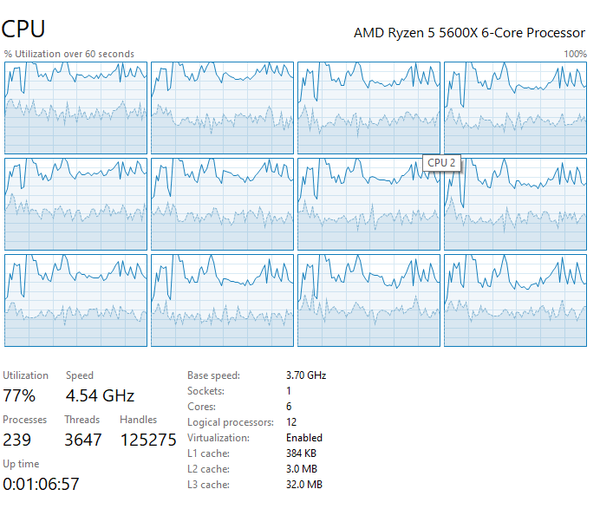Select the bottom-right logical processor graph
Viewport: 600px width, 509px height.
tap(515, 299)
